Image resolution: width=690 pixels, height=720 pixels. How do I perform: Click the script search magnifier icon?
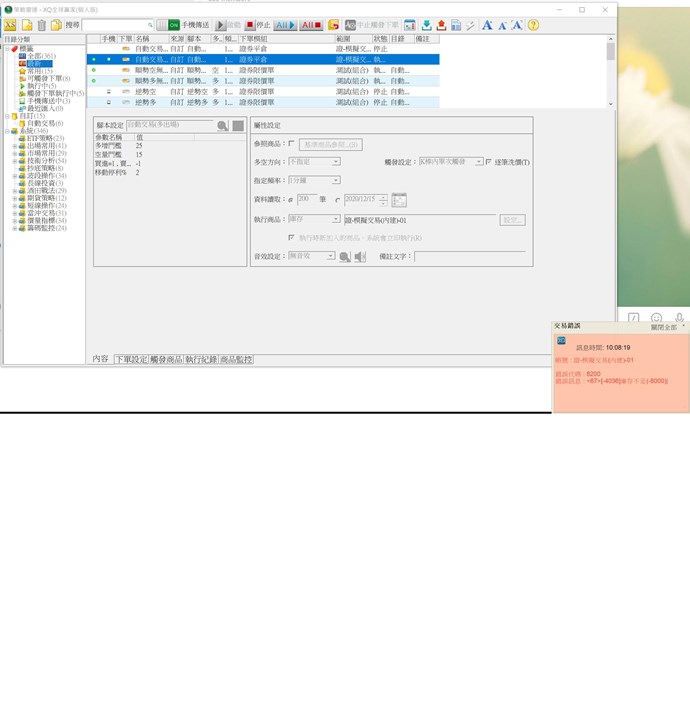223,126
